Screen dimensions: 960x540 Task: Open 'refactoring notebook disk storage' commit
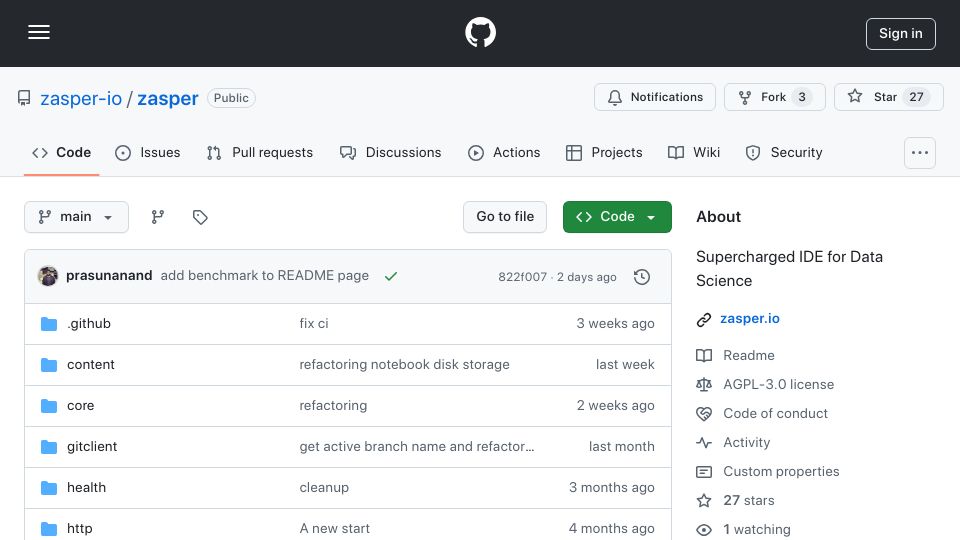pos(404,364)
